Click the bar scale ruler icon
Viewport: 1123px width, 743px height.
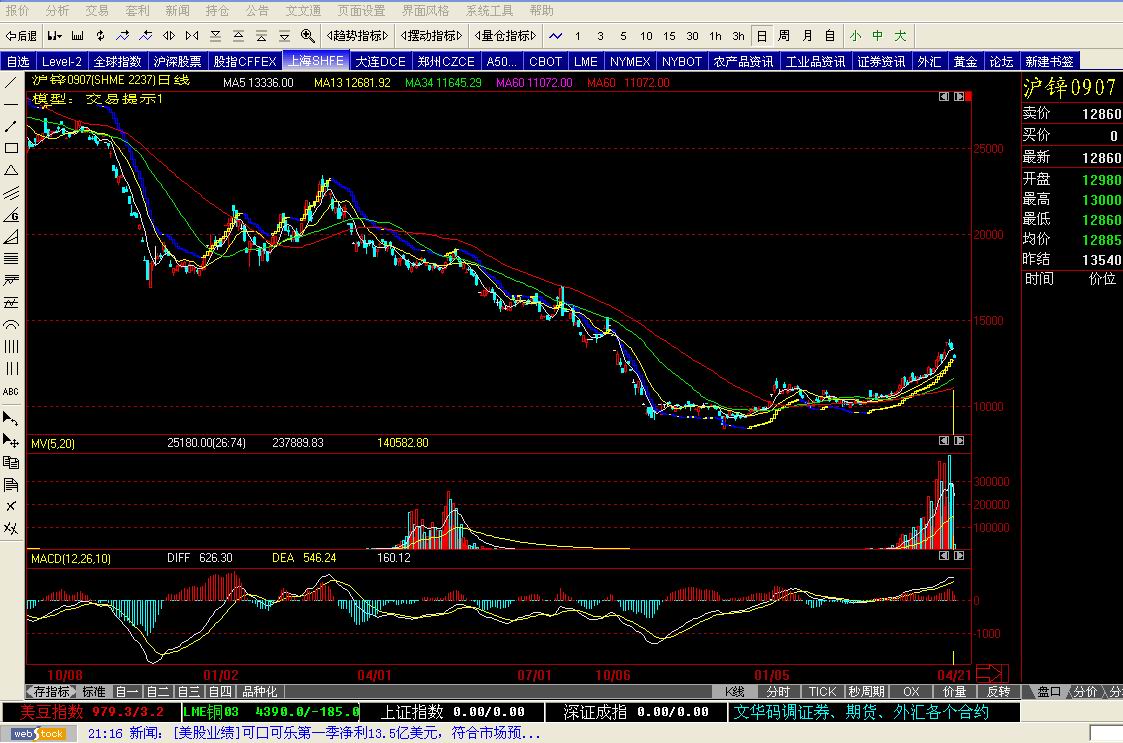coord(77,36)
